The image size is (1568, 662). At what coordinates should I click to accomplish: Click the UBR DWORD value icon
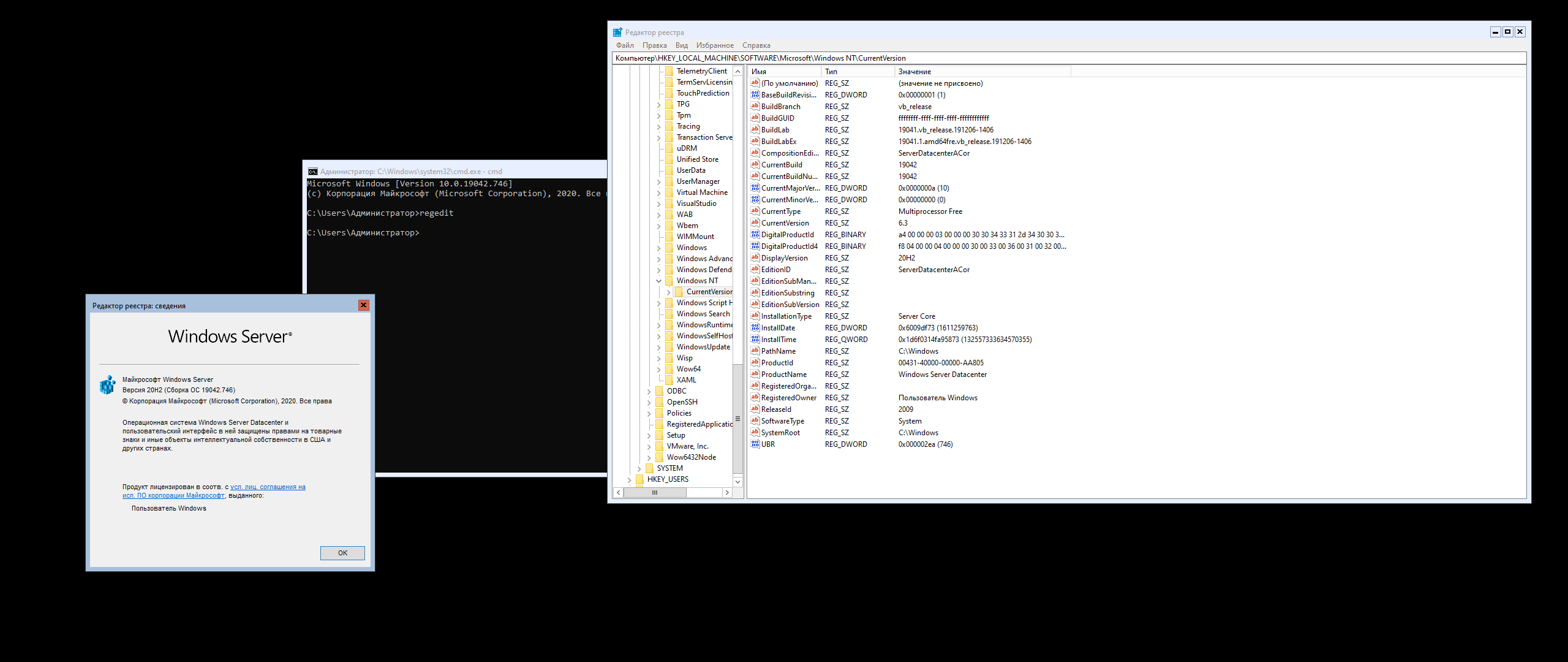pyautogui.click(x=755, y=444)
